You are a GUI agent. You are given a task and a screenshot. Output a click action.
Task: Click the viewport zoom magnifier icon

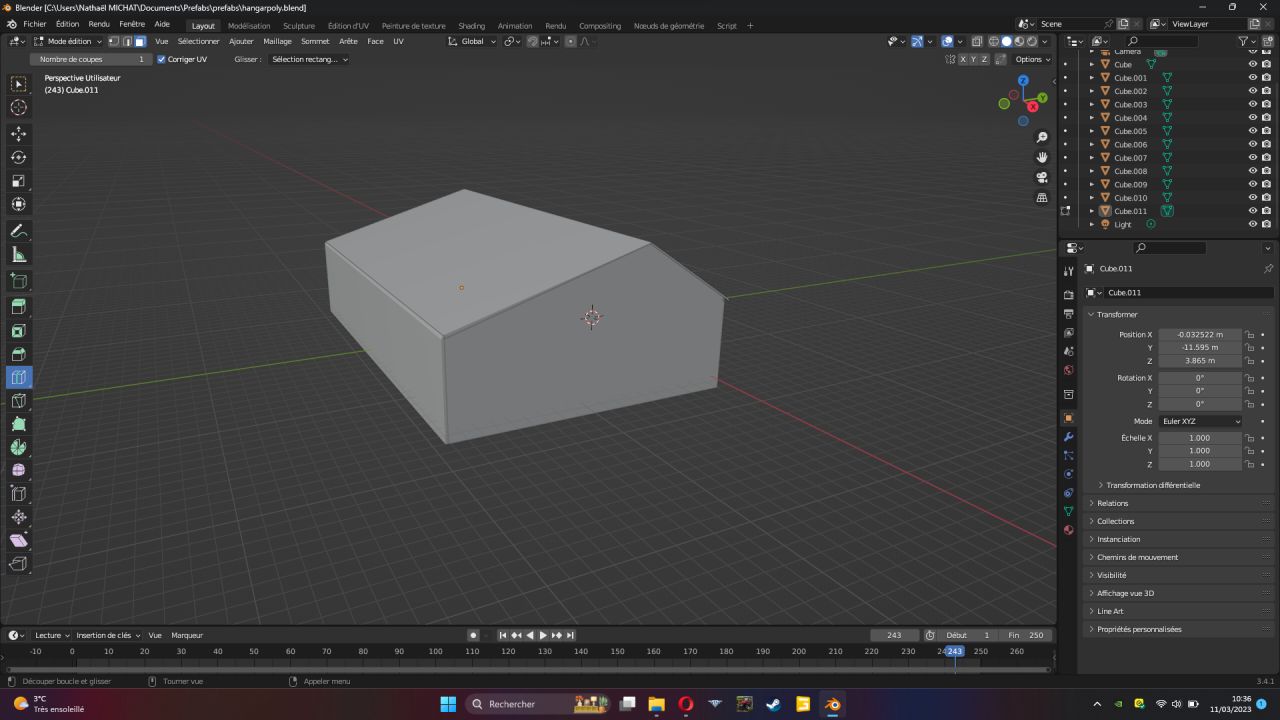(1042, 137)
